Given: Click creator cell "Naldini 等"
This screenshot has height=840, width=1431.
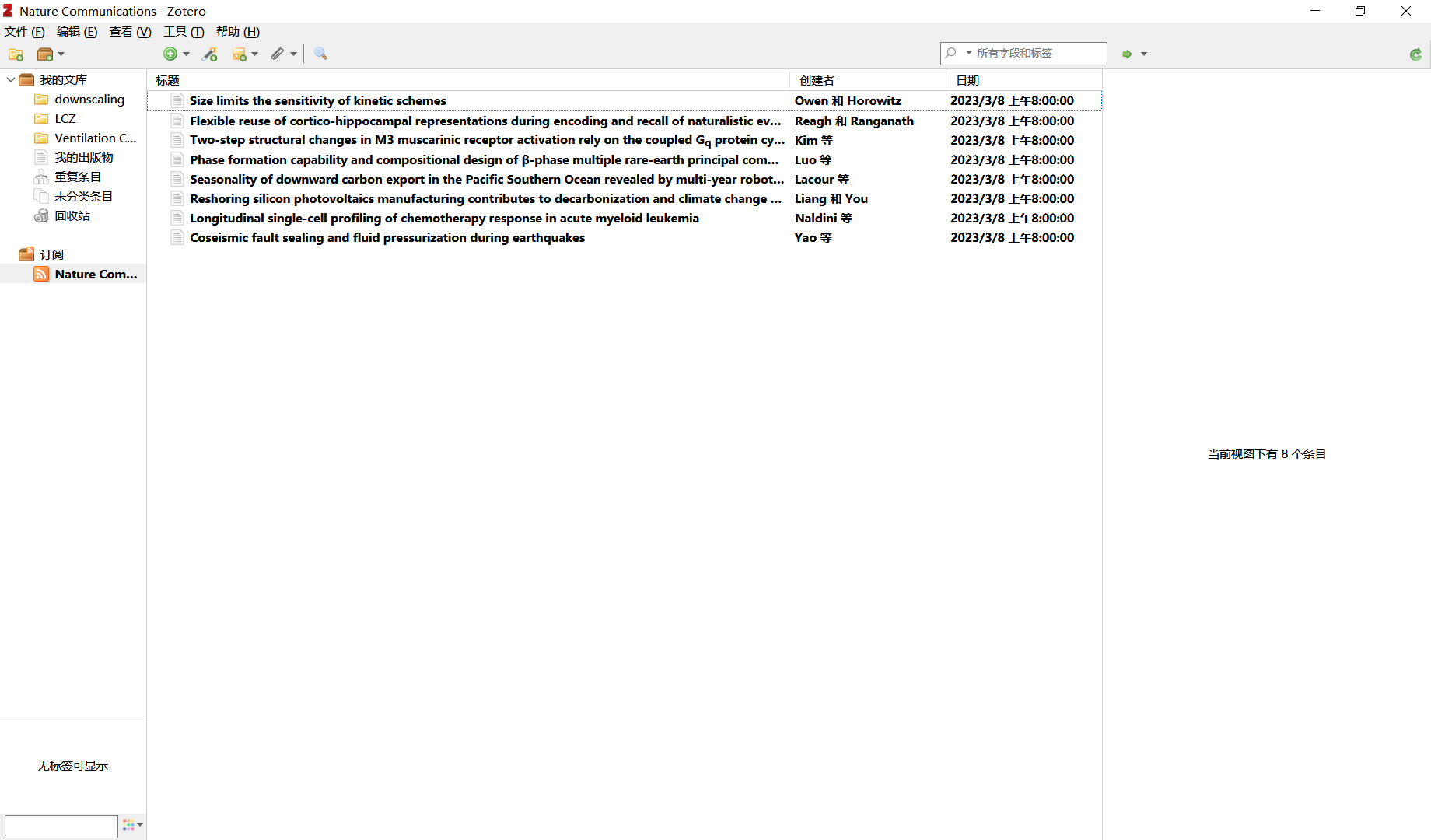Looking at the screenshot, I should pos(823,219).
